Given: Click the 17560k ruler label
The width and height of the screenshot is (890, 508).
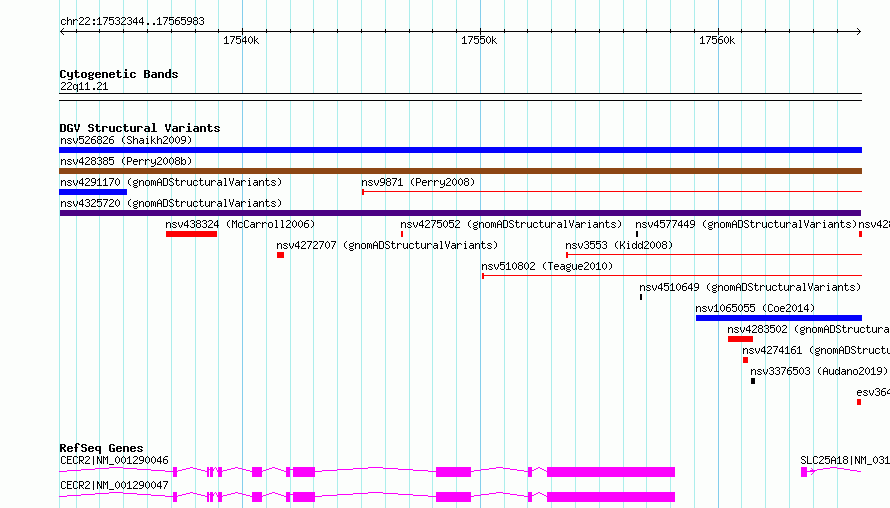Looking at the screenshot, I should tap(717, 40).
